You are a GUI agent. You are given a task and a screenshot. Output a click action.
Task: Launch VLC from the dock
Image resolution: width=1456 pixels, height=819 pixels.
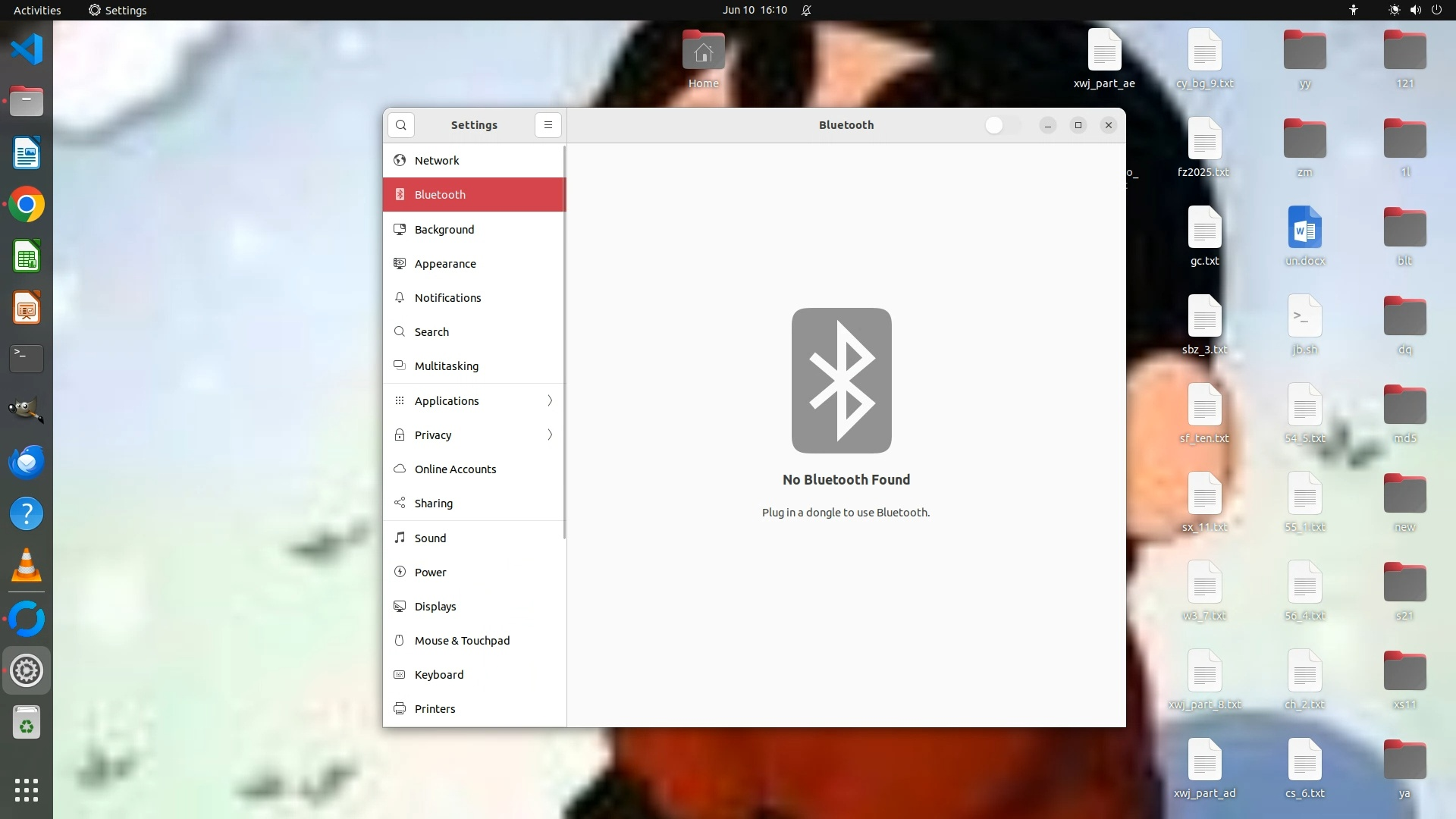(27, 566)
